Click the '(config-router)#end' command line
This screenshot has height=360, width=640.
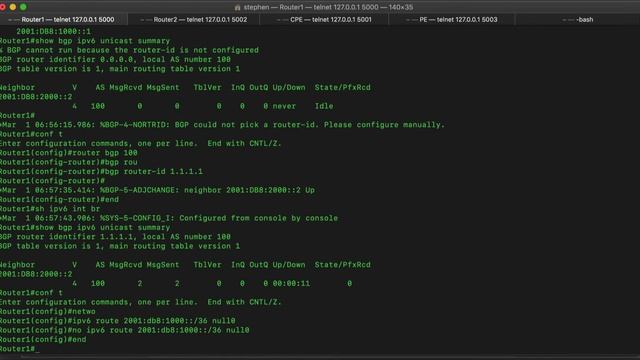[60, 200]
